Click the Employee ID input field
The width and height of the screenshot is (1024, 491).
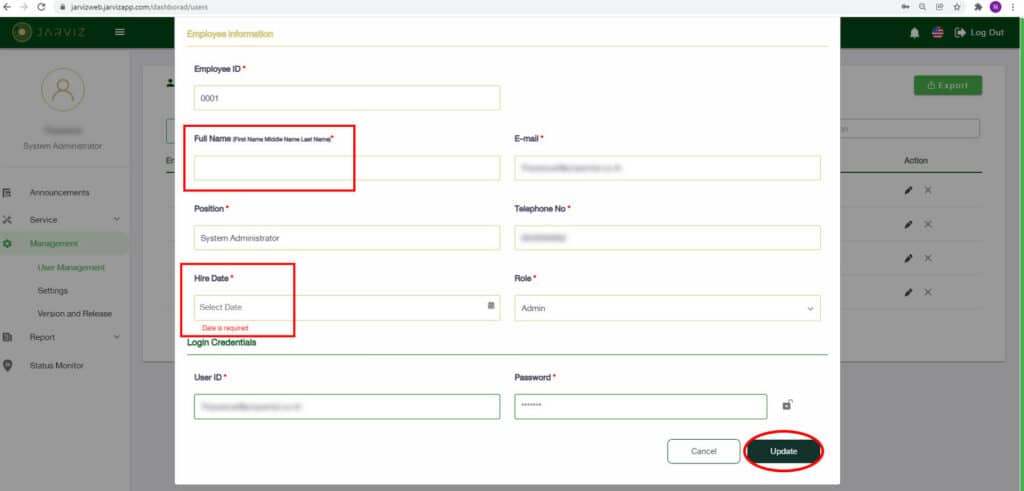[346, 98]
